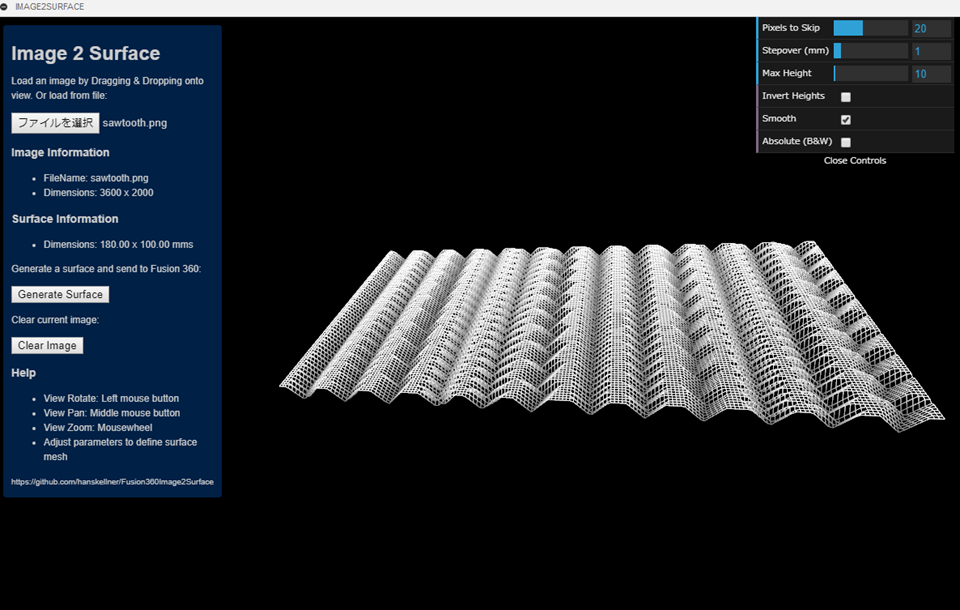
Task: Uncheck the Smooth checkbox
Action: click(x=846, y=119)
